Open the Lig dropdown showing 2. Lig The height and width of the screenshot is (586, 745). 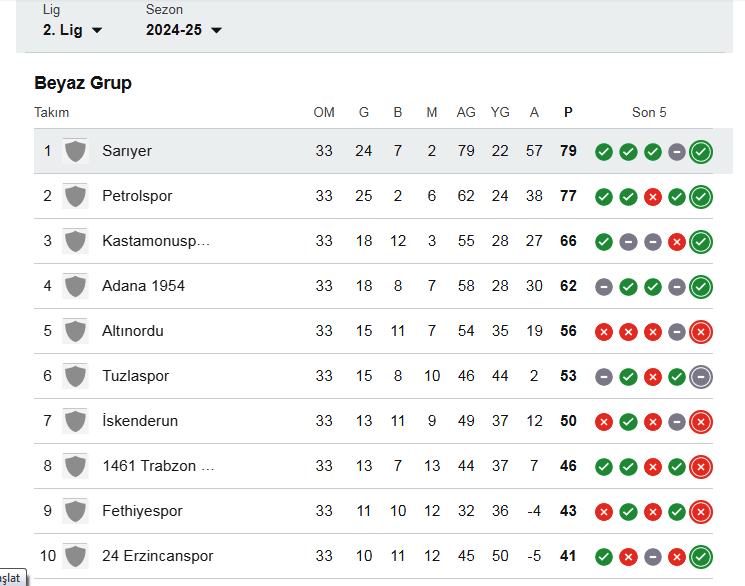point(72,30)
